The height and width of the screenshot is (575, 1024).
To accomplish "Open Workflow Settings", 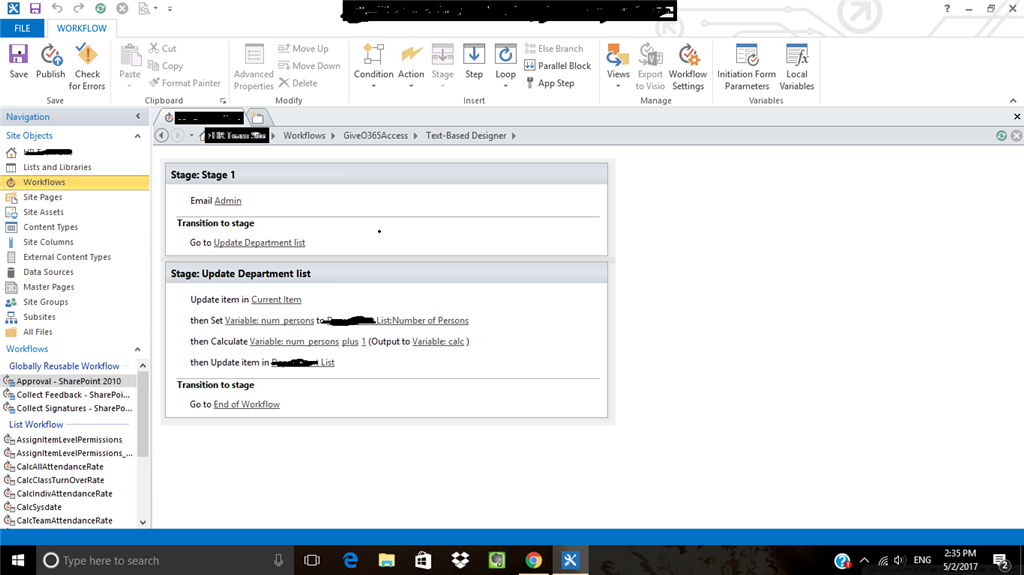I will pyautogui.click(x=688, y=67).
